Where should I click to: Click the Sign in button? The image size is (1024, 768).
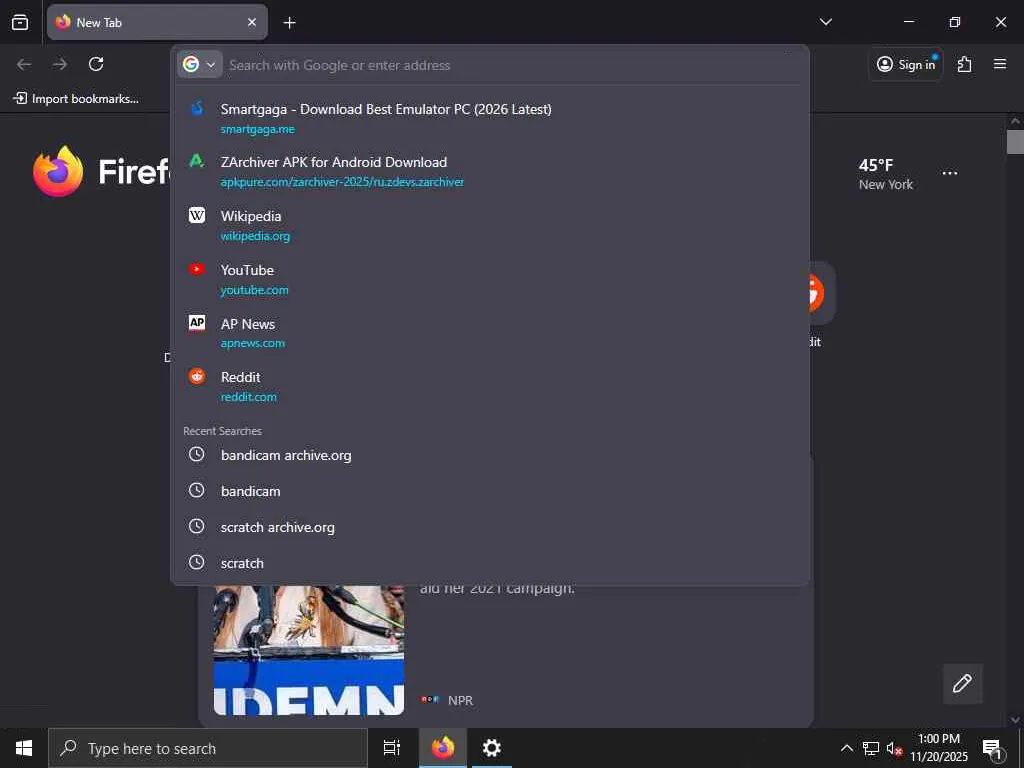(906, 64)
